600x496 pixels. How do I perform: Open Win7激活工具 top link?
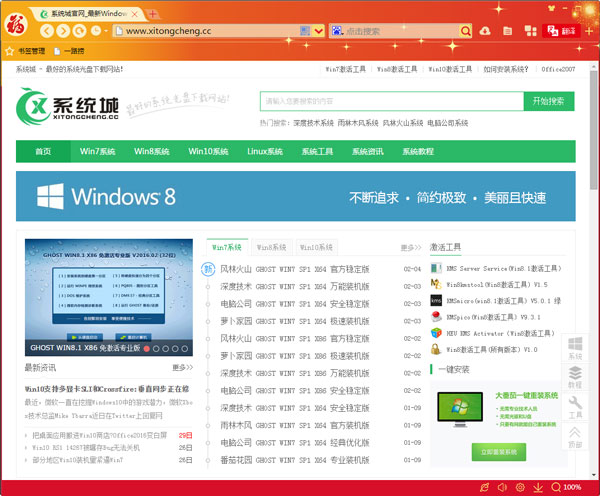tap(346, 69)
